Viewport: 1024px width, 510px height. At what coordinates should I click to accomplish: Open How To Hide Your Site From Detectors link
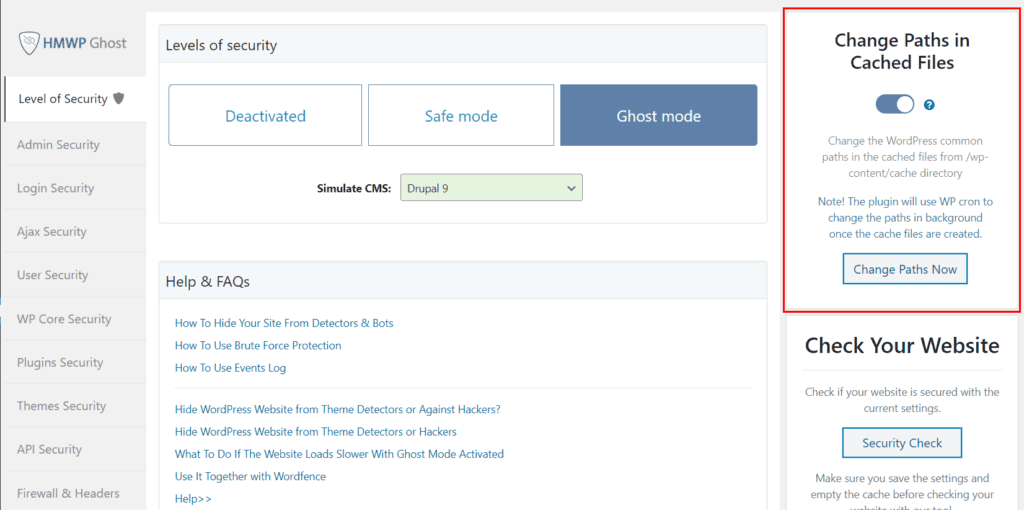click(x=284, y=323)
